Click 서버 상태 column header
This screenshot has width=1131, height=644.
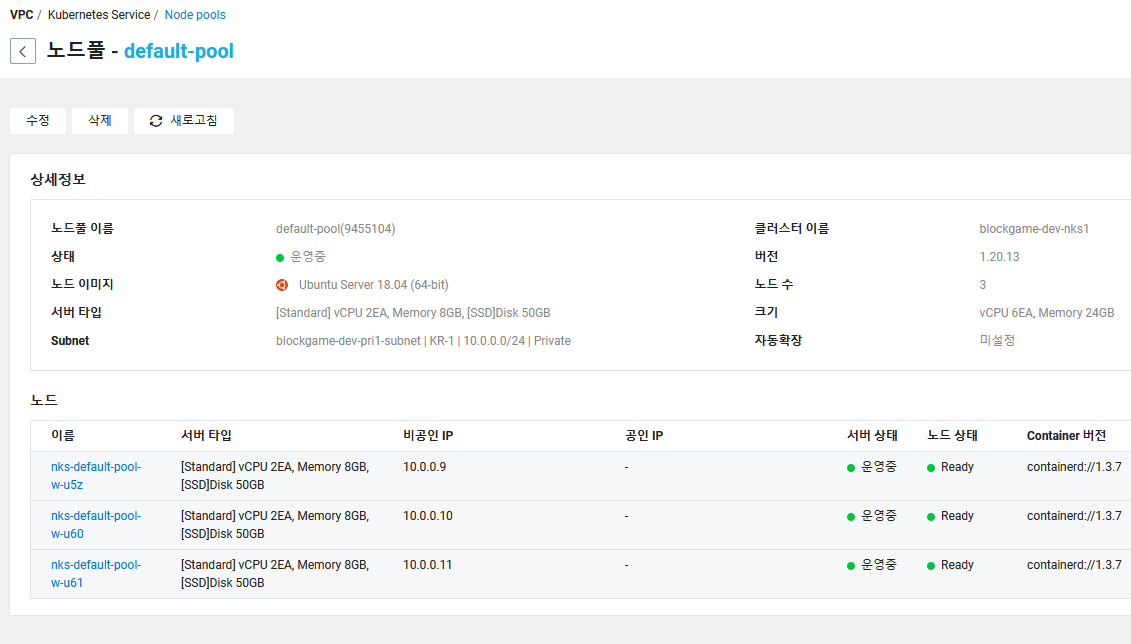[872, 436]
